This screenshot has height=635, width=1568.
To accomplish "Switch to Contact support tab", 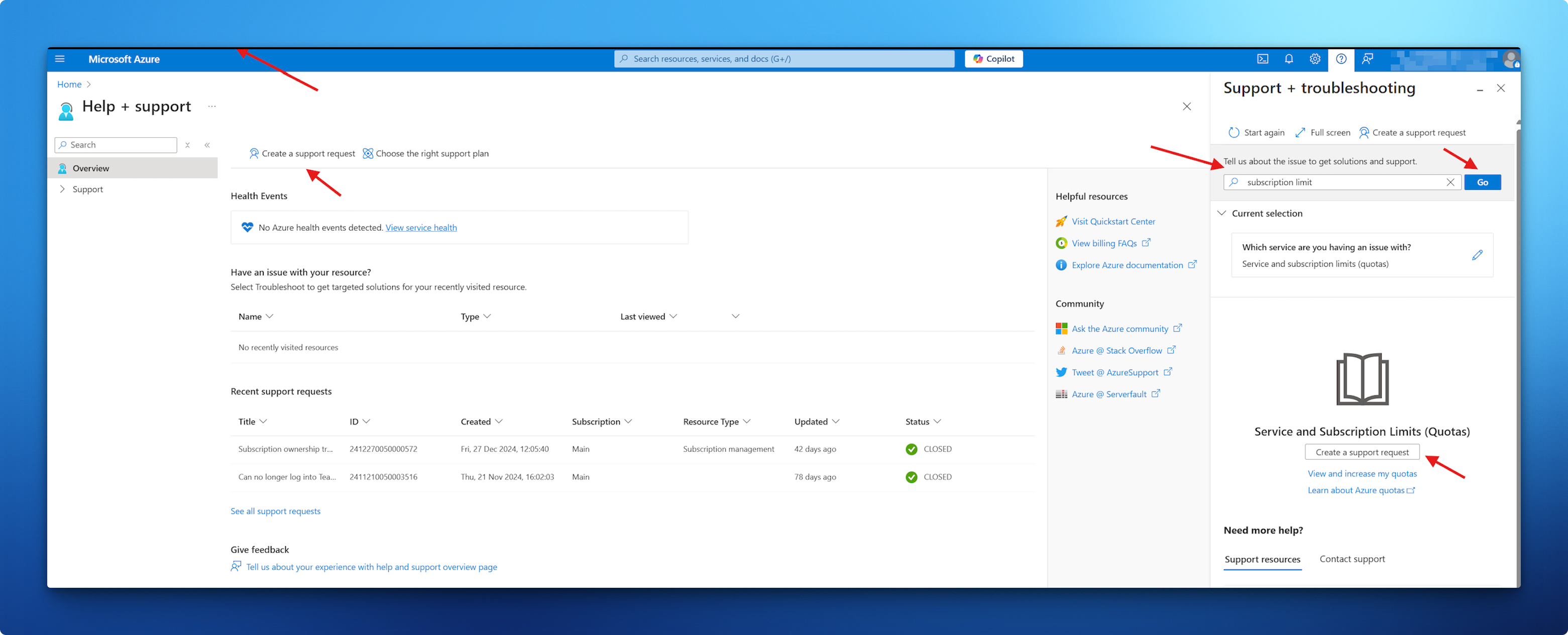I will (x=1352, y=559).
